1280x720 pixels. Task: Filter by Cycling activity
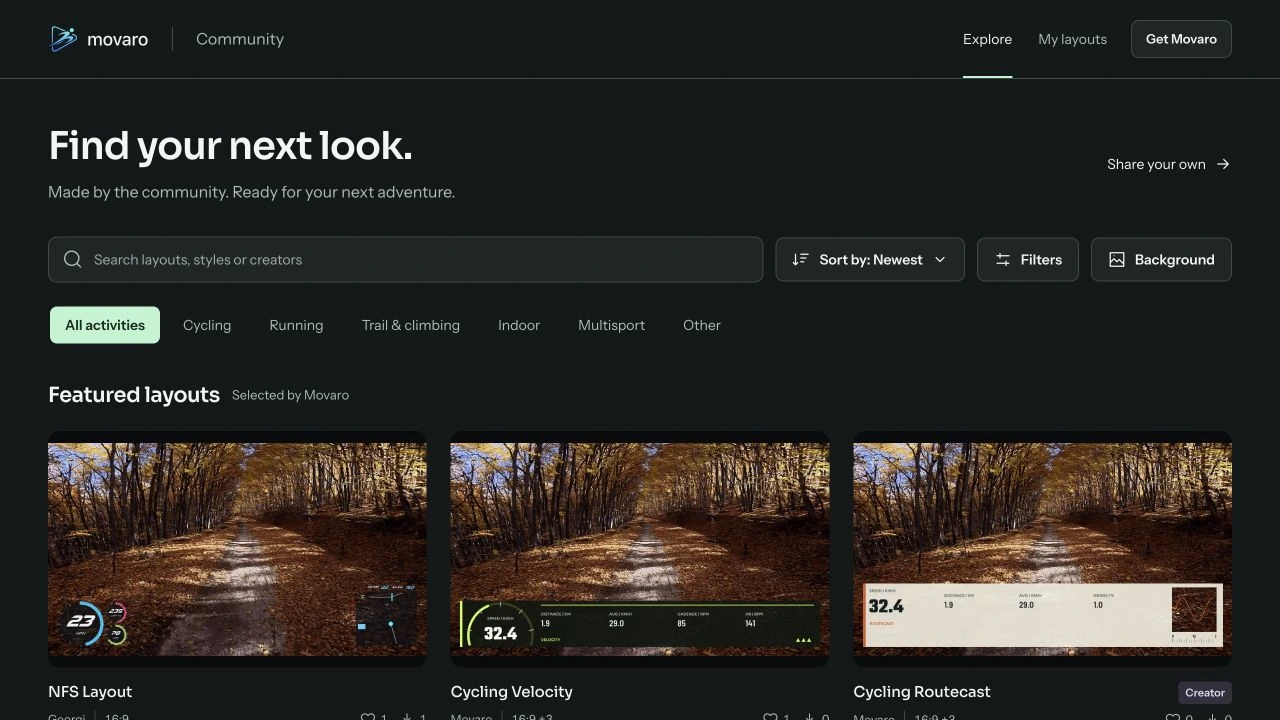tap(207, 325)
